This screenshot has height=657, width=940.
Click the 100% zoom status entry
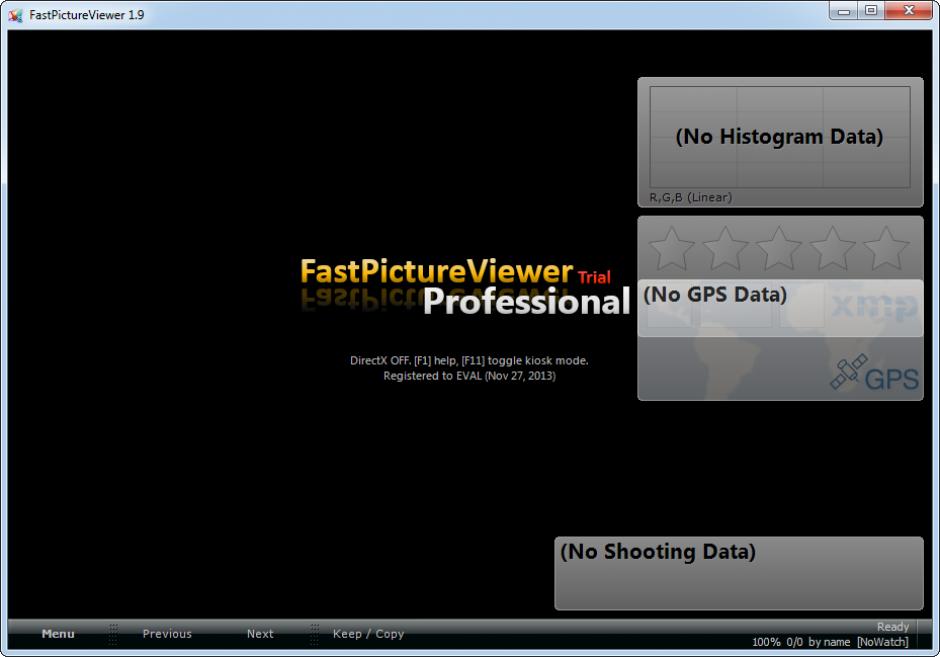tap(766, 642)
